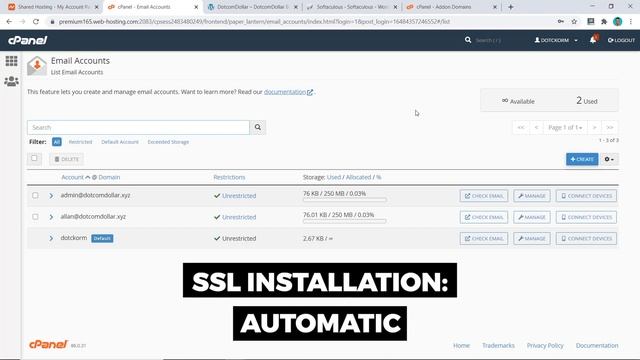Open the Trademarks footer link
The width and height of the screenshot is (640, 360).
point(498,345)
